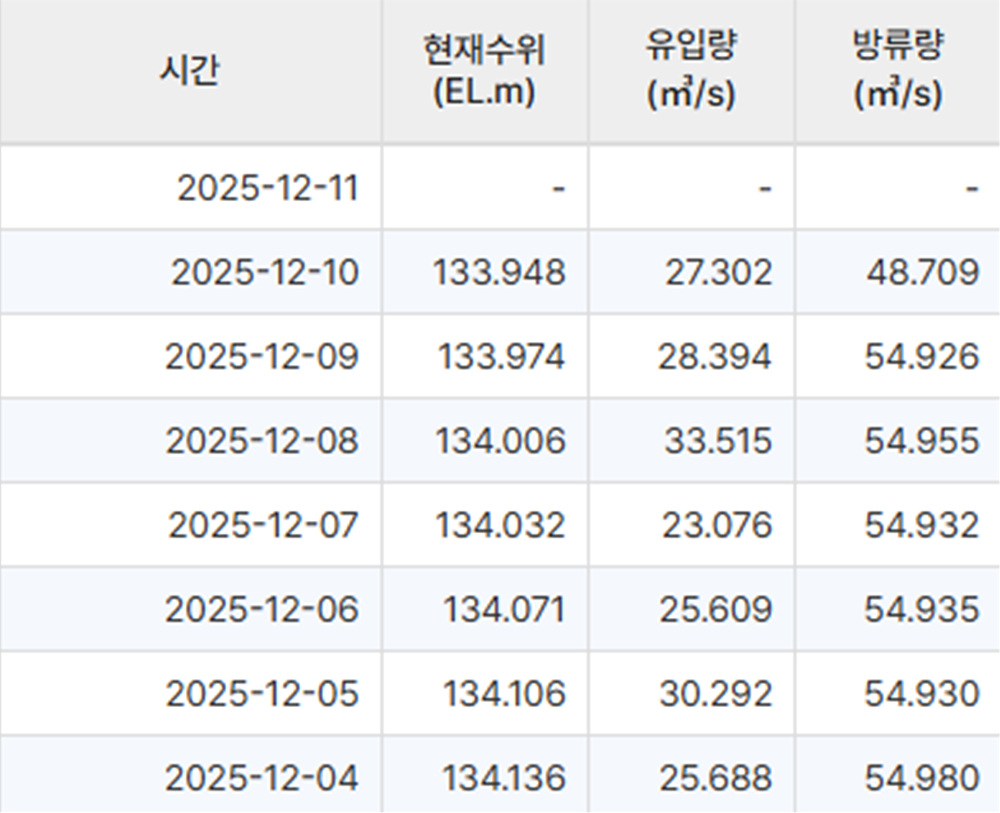The width and height of the screenshot is (1000, 813).
Task: Click the 2025-12-05 row date
Action: 262,693
